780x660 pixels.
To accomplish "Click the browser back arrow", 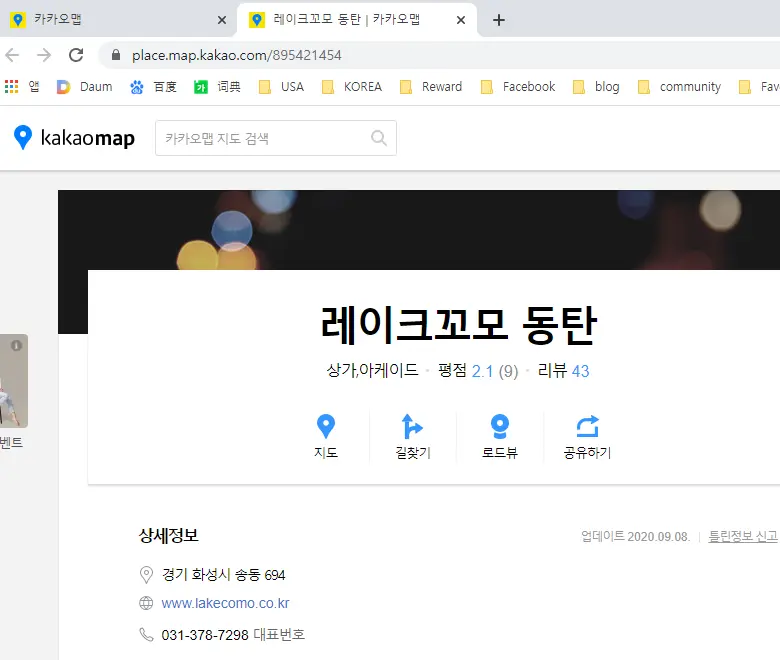I will coord(12,55).
